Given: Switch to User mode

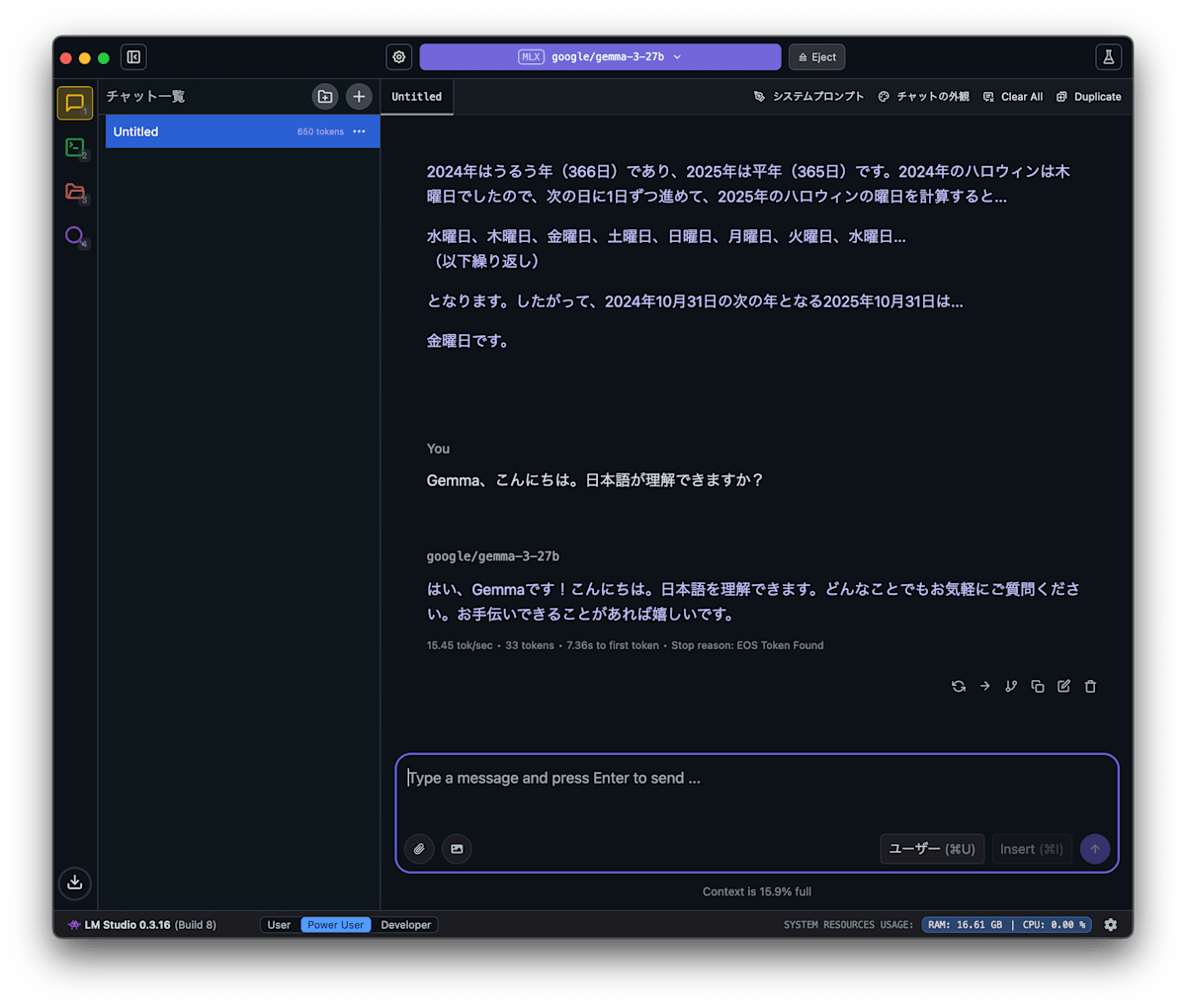Looking at the screenshot, I should click(x=280, y=925).
